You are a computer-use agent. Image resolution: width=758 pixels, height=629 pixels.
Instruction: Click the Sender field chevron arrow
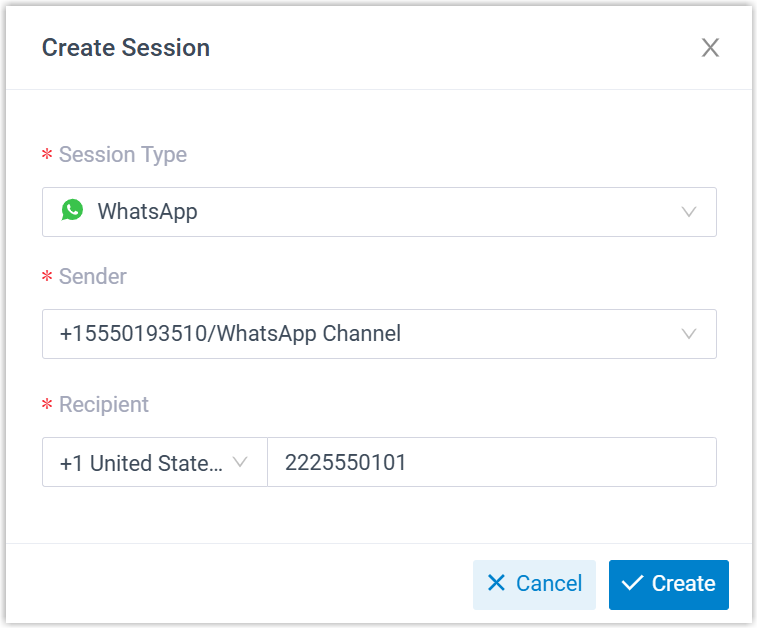click(x=689, y=334)
